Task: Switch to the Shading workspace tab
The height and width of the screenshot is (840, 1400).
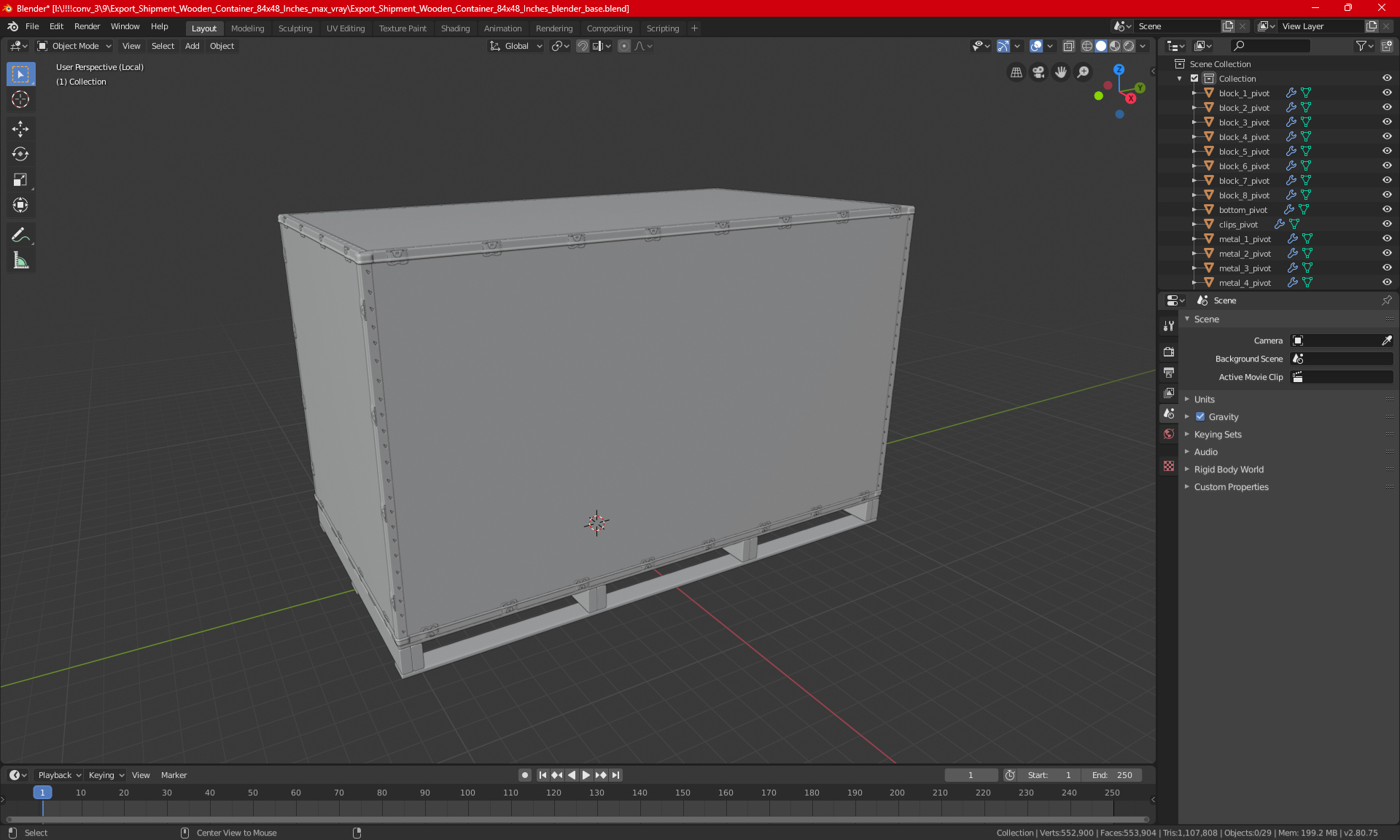Action: click(455, 28)
